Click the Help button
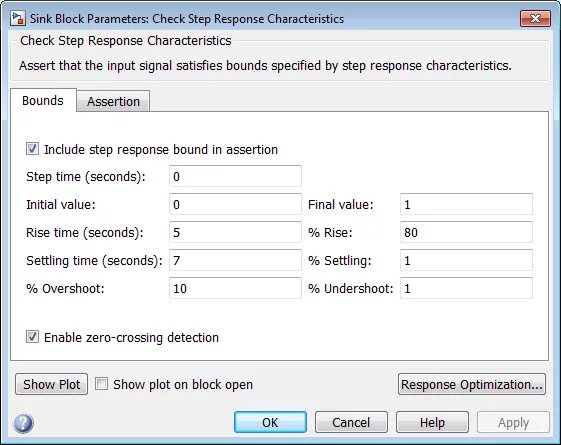 432,422
